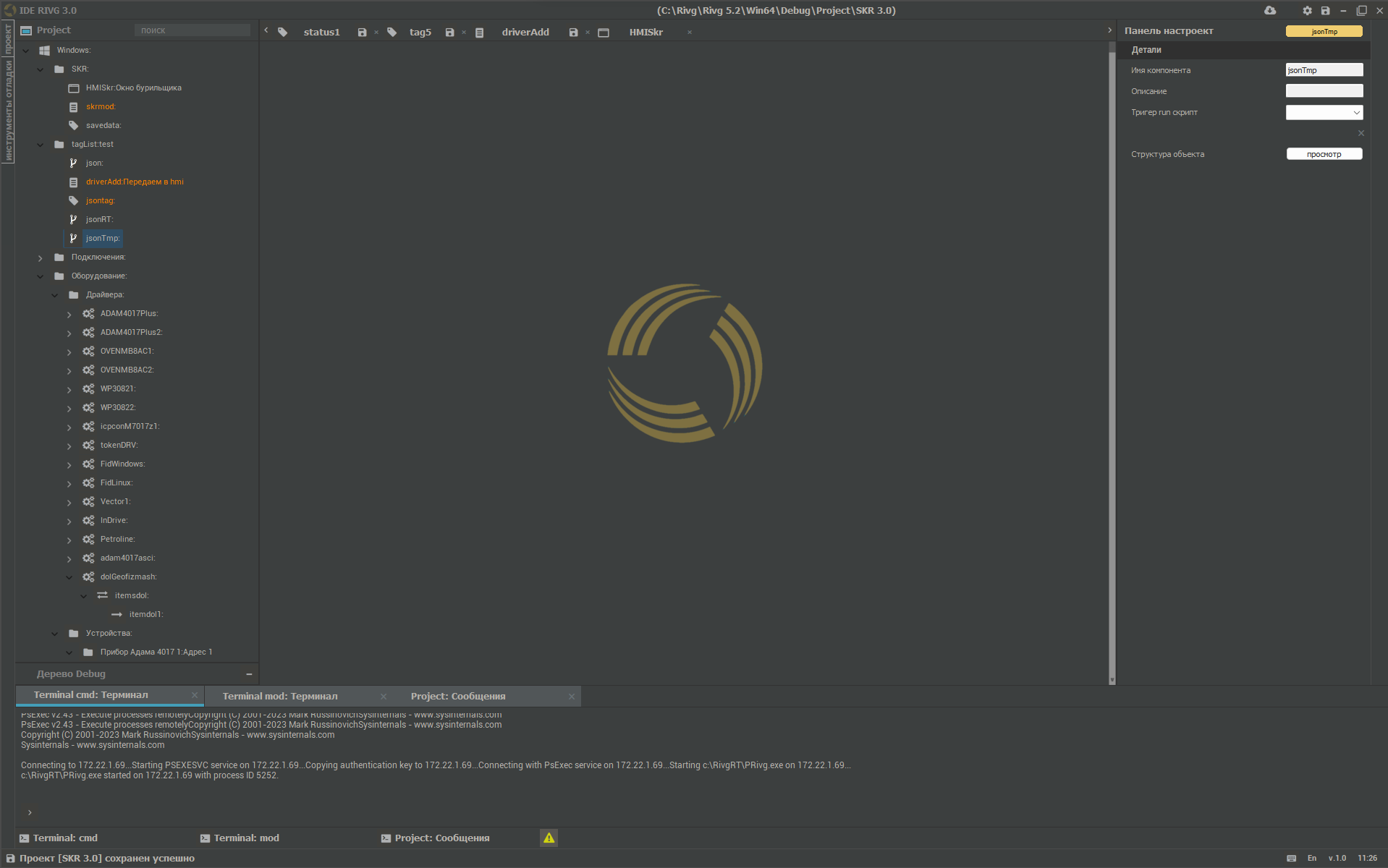
Task: Open the Terminal mod: Терминал tab
Action: point(280,697)
